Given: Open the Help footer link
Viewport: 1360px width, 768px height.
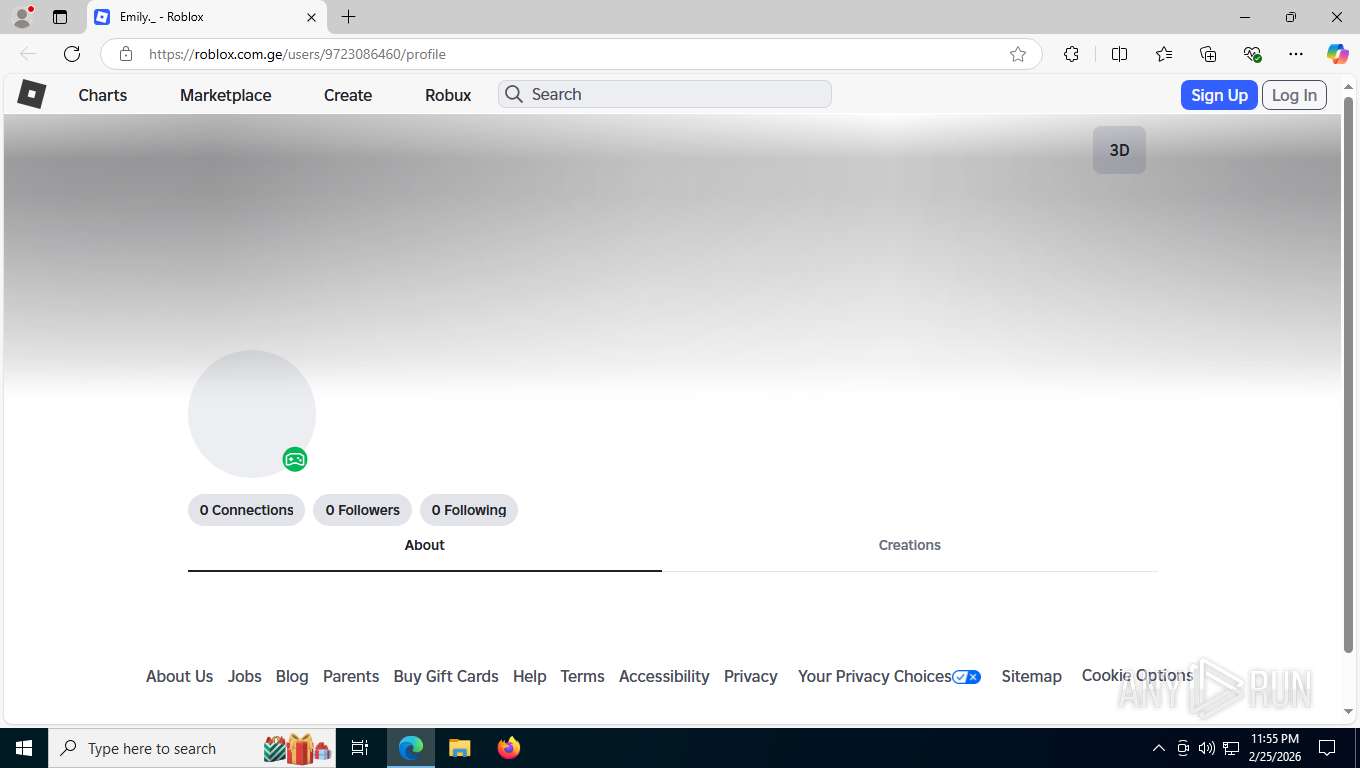Looking at the screenshot, I should (x=530, y=677).
